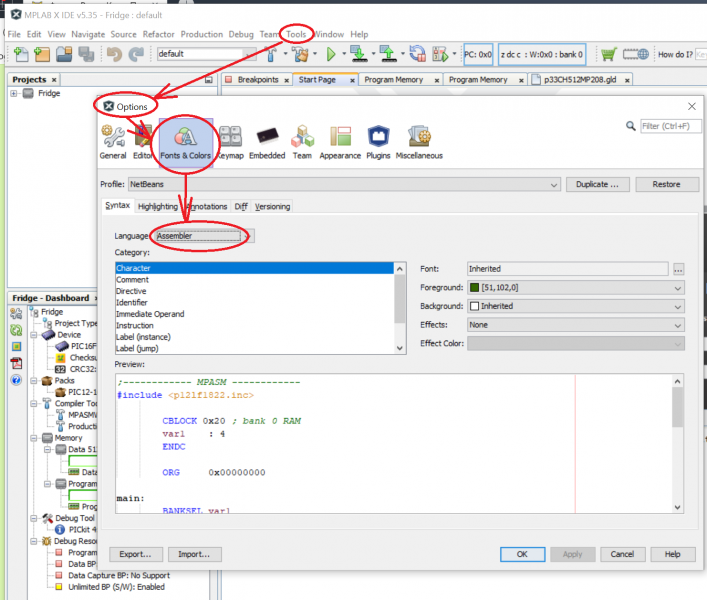Click the Redo toolbar icon
Screen dimensions: 707x600
click(x=136, y=54)
